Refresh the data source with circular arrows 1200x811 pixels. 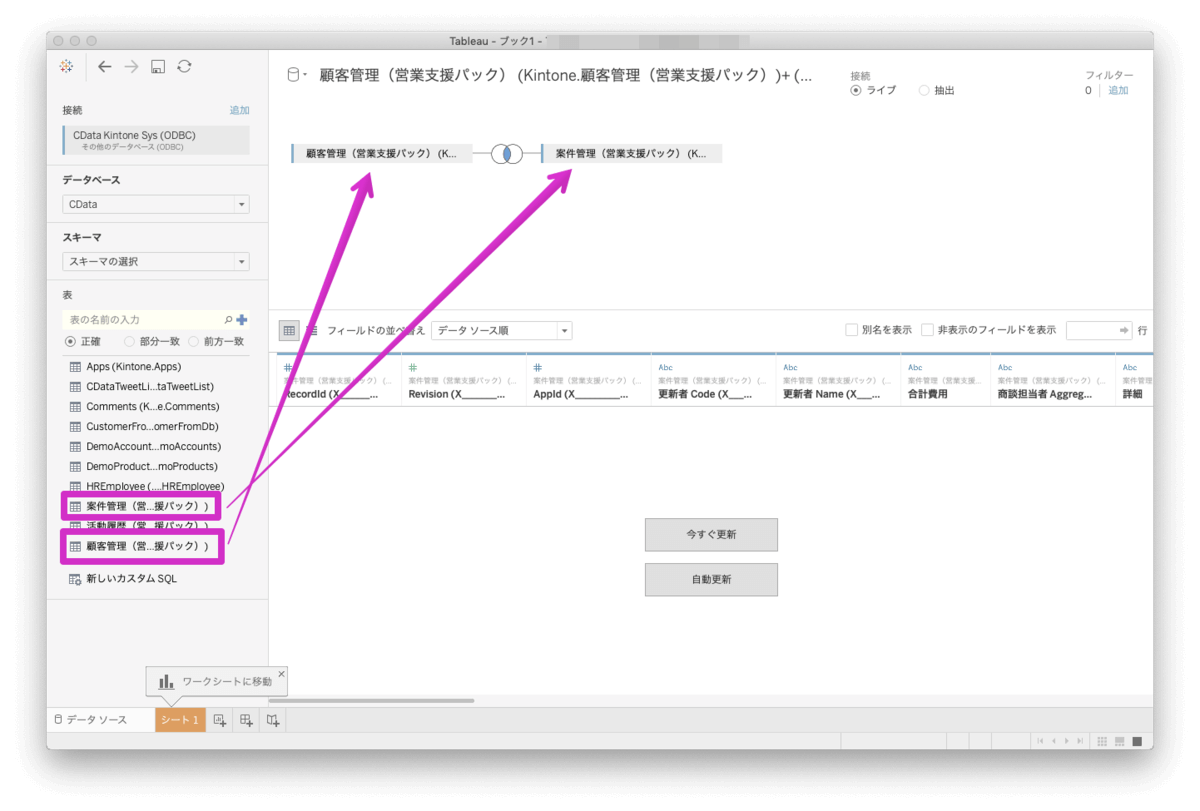[184, 67]
